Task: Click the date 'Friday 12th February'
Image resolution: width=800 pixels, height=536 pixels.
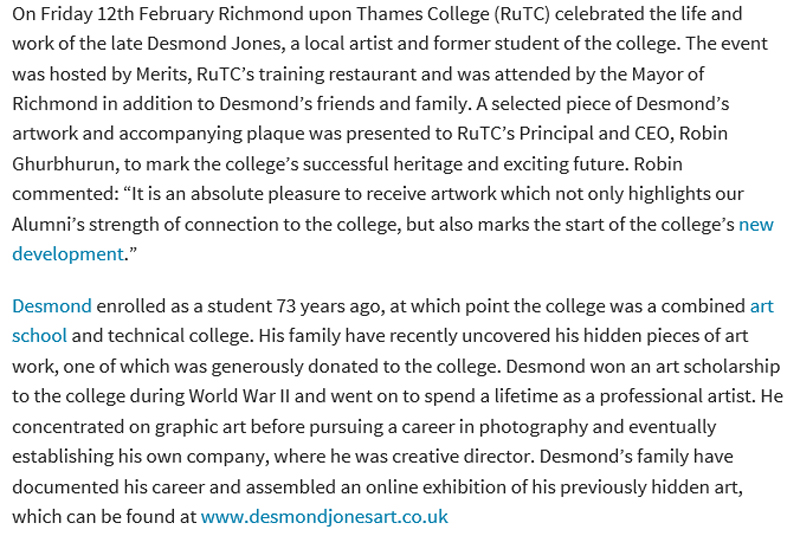Action: (127, 14)
